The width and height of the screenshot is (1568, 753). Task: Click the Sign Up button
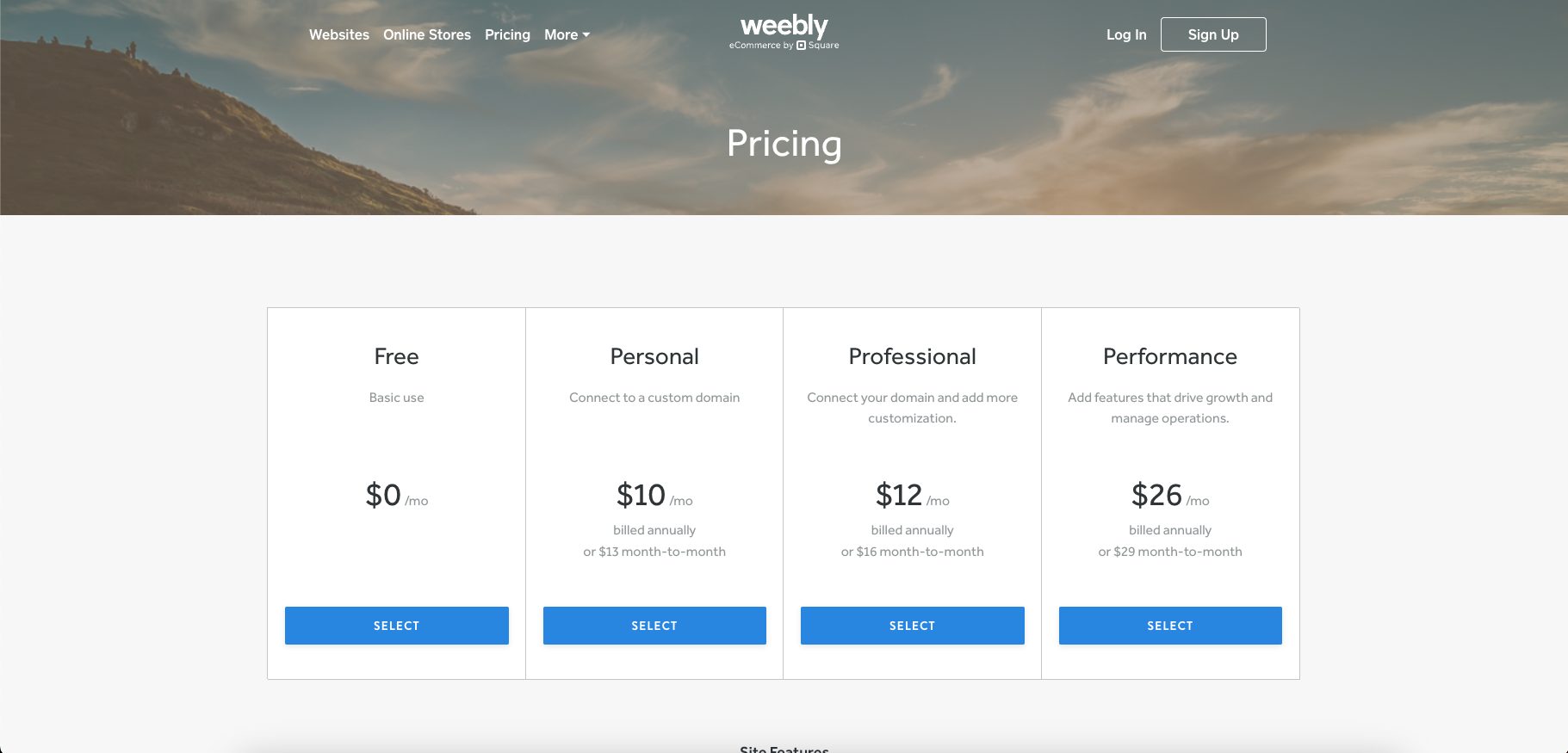[x=1213, y=34]
